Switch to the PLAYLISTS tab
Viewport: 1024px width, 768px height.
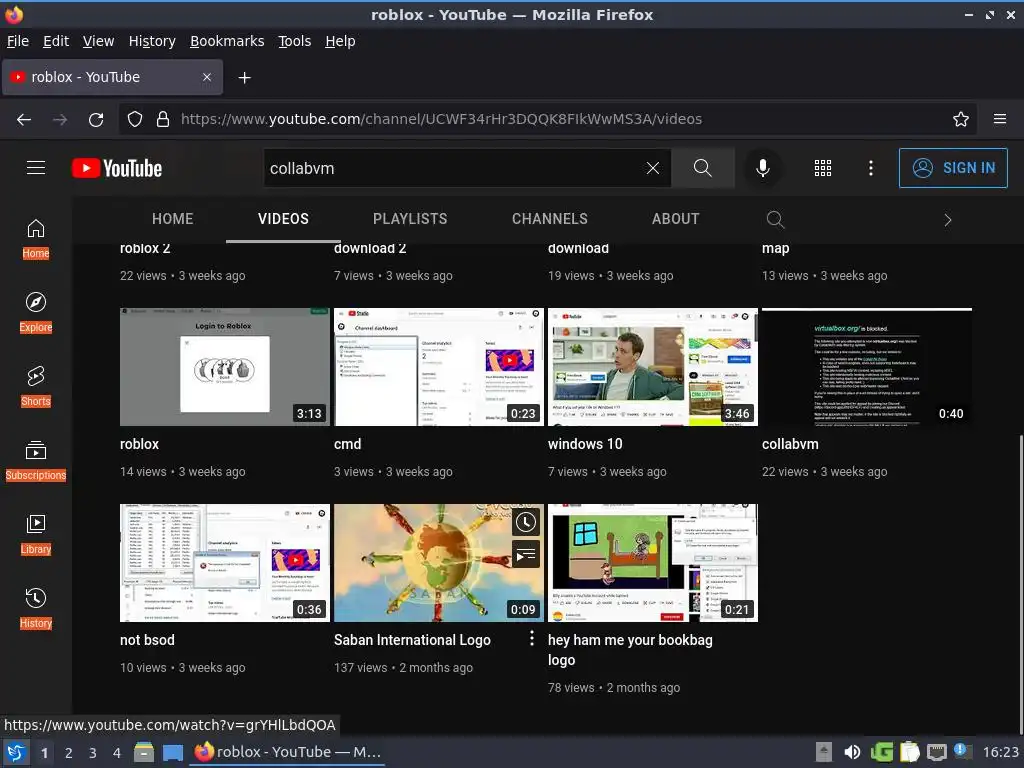click(x=410, y=219)
